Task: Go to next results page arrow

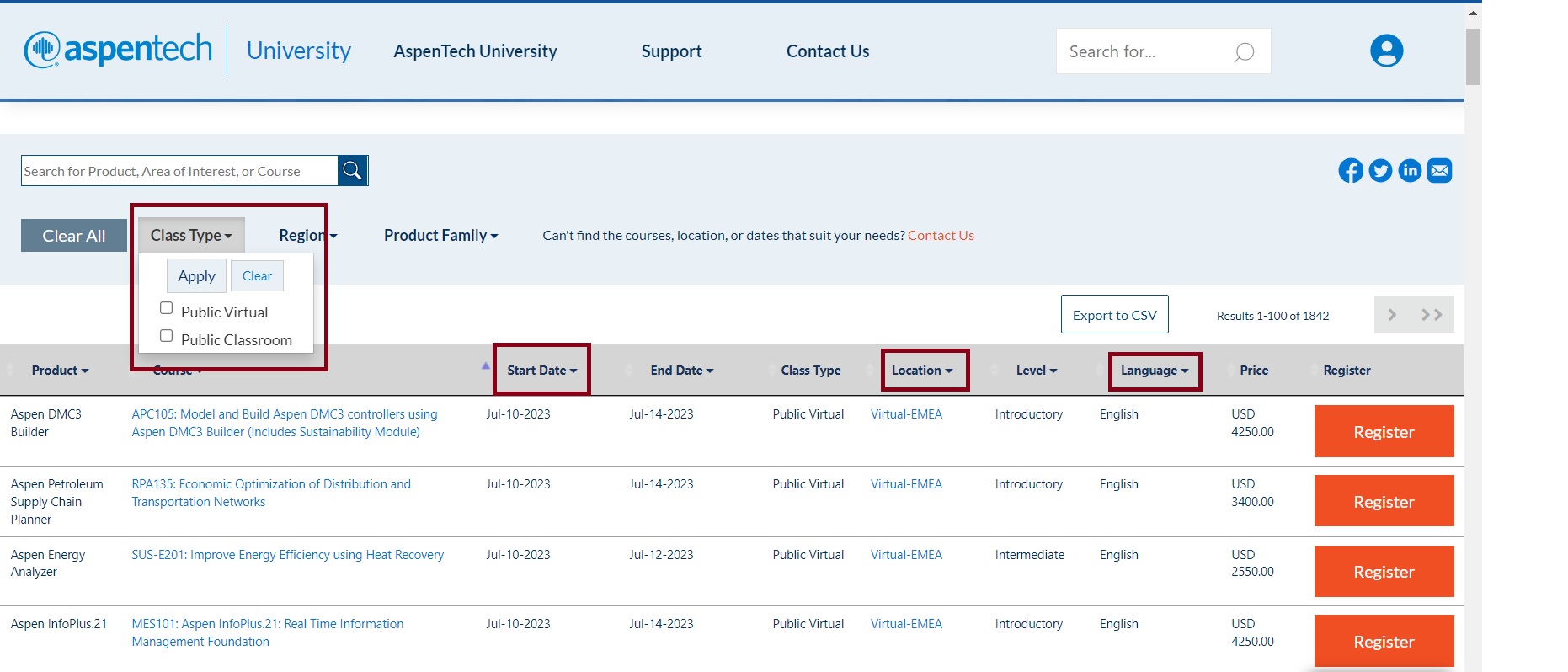Action: pyautogui.click(x=1393, y=315)
